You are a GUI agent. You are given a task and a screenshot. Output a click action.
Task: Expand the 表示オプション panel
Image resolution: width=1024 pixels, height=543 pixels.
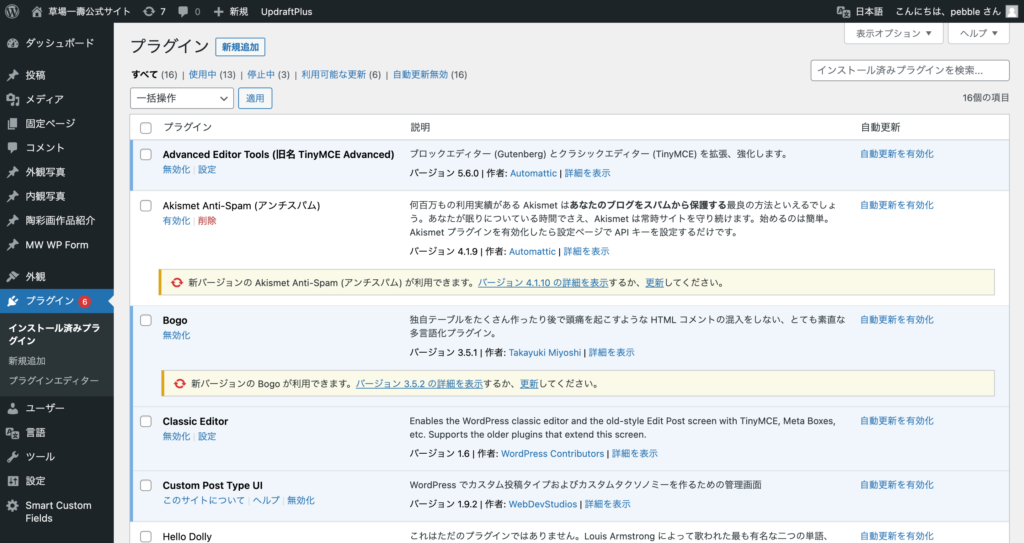[894, 33]
